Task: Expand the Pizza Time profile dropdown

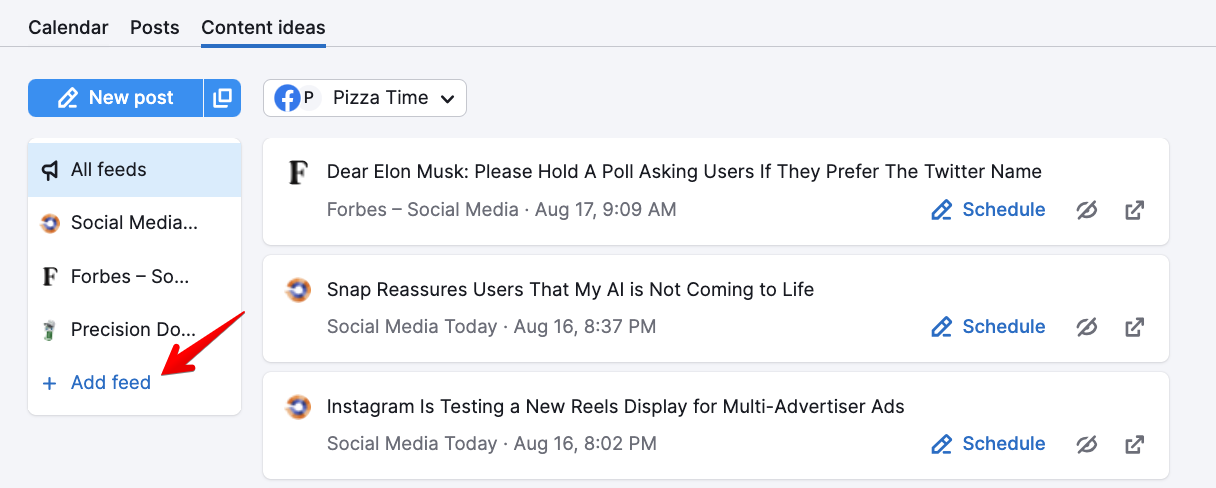Action: [365, 98]
